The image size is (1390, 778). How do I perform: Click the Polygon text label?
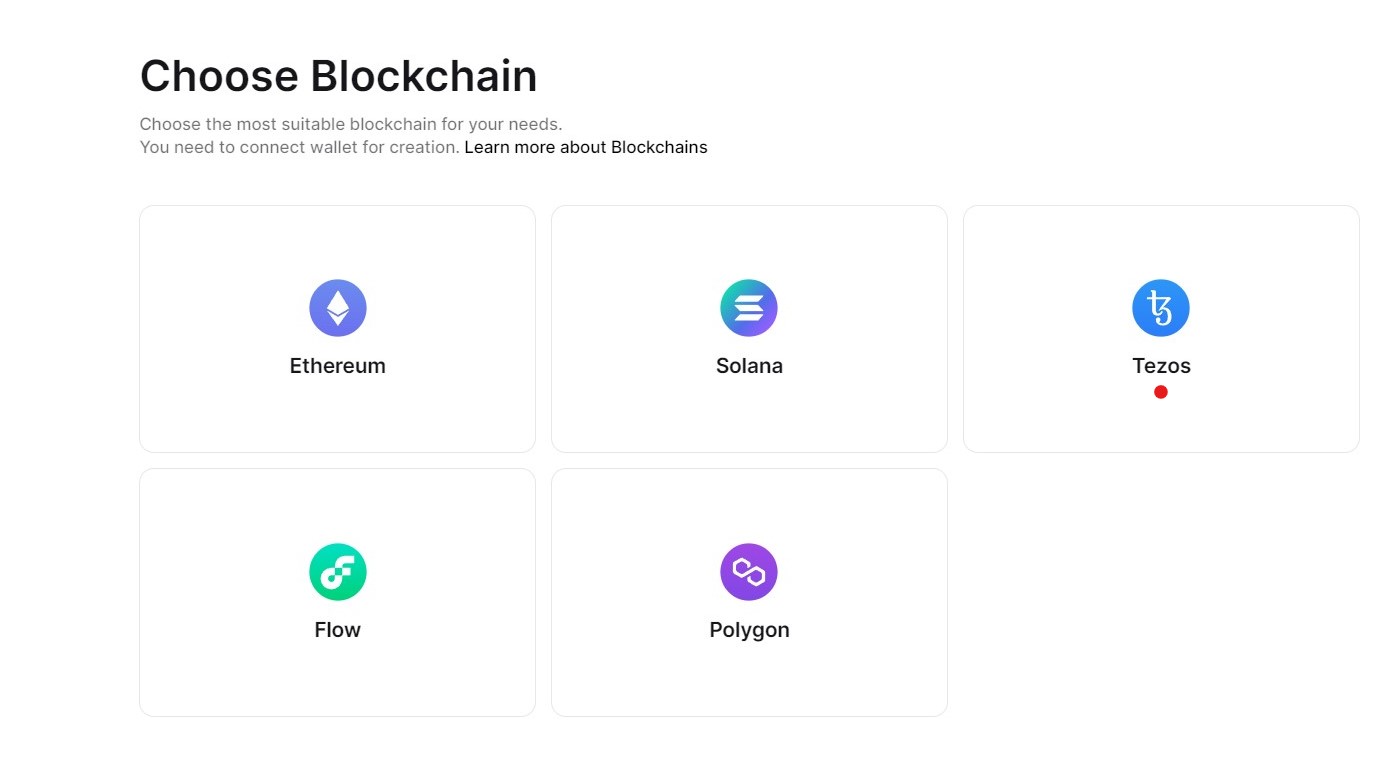(749, 630)
